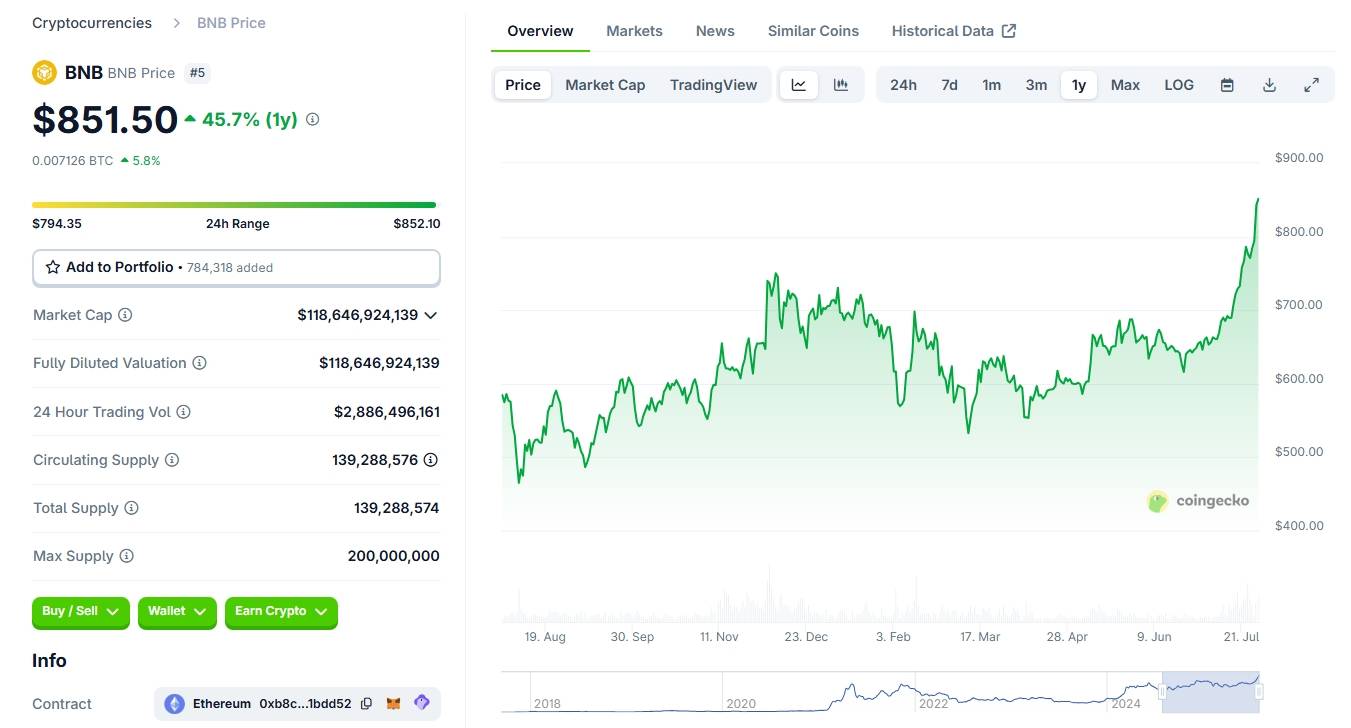1351x728 pixels.
Task: Click the 200,000,000 max supply value
Action: point(394,556)
